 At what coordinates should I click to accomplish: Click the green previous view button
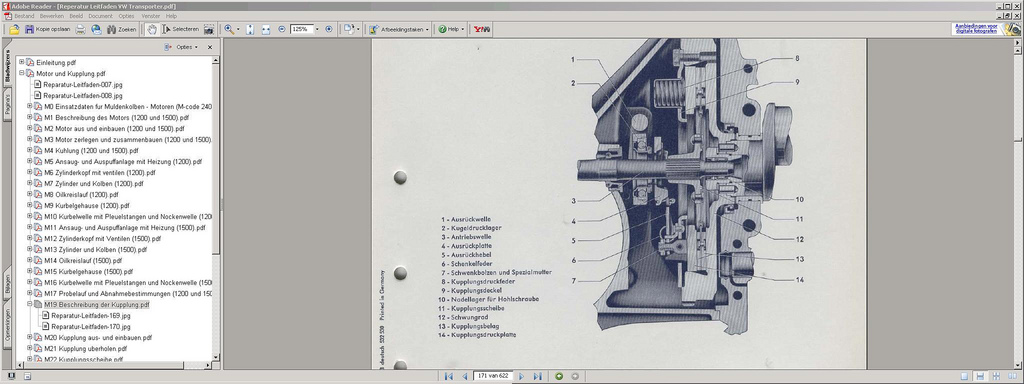(x=559, y=376)
